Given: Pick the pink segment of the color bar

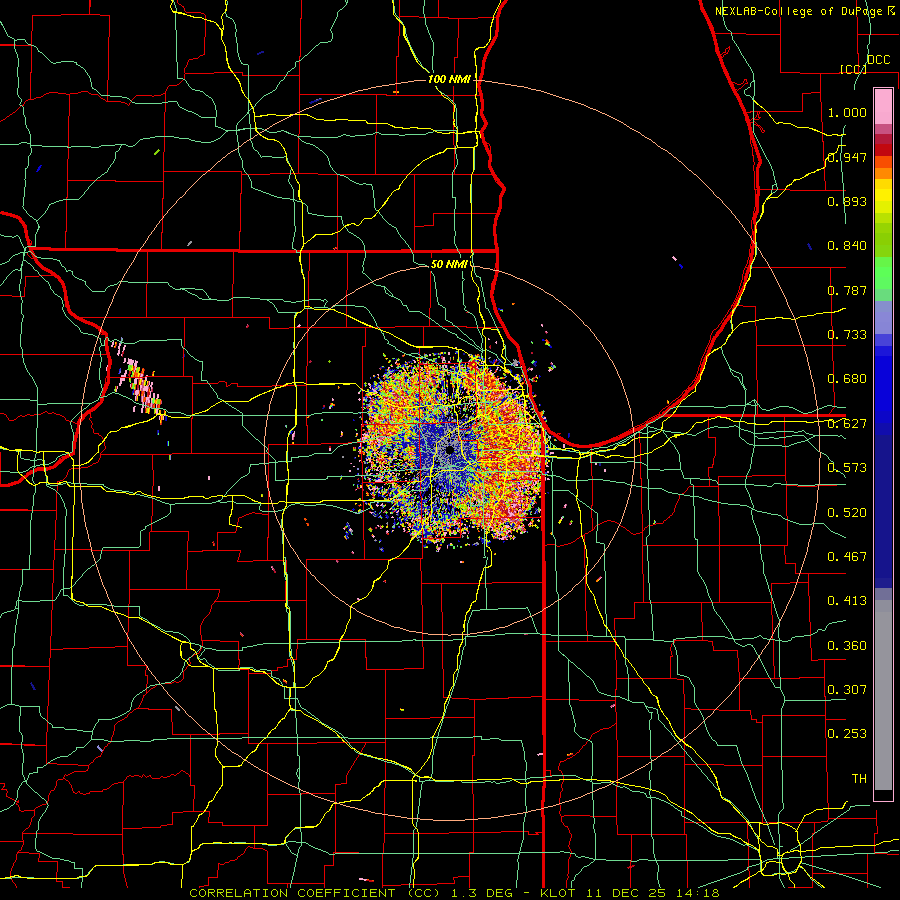Looking at the screenshot, I should coord(883,106).
